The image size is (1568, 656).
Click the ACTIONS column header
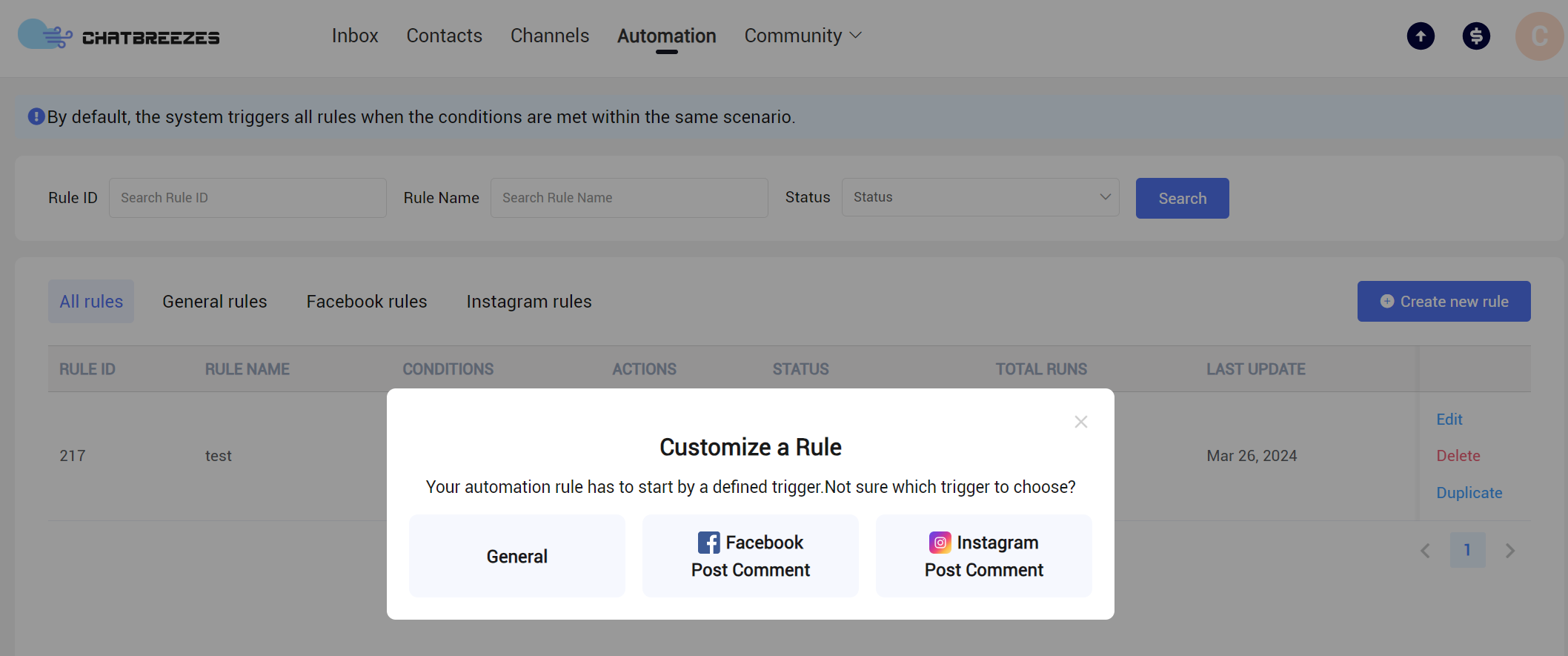644,368
